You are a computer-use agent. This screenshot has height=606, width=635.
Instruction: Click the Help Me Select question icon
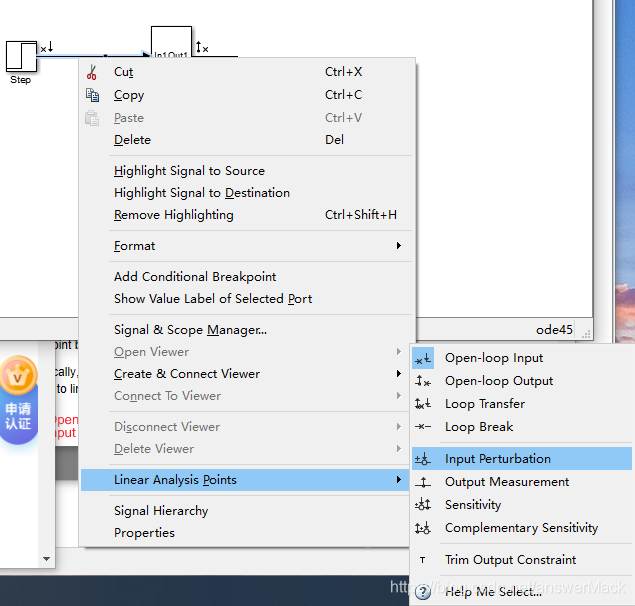coord(423,592)
